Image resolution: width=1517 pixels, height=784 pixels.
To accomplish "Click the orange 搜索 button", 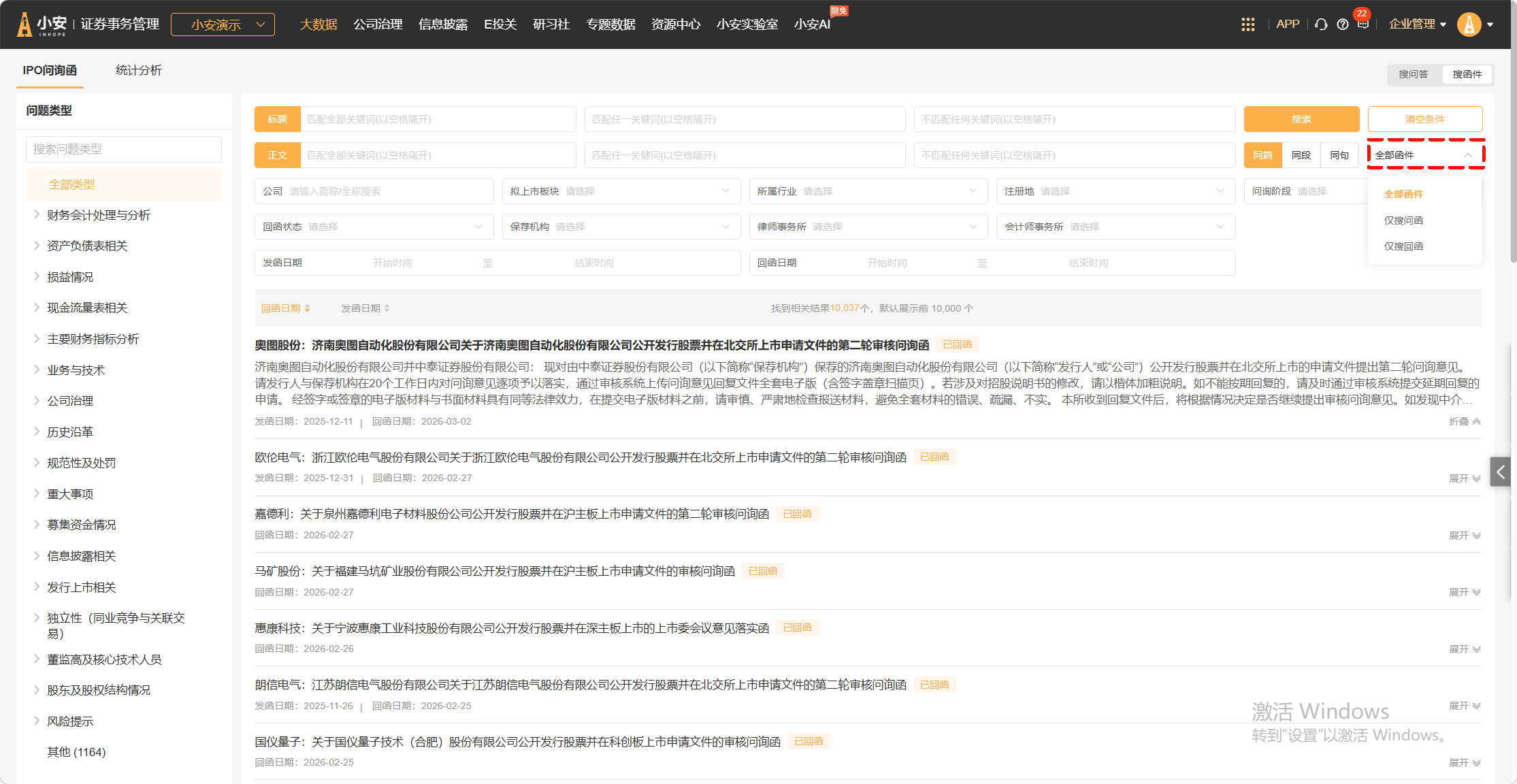I will click(x=1301, y=119).
